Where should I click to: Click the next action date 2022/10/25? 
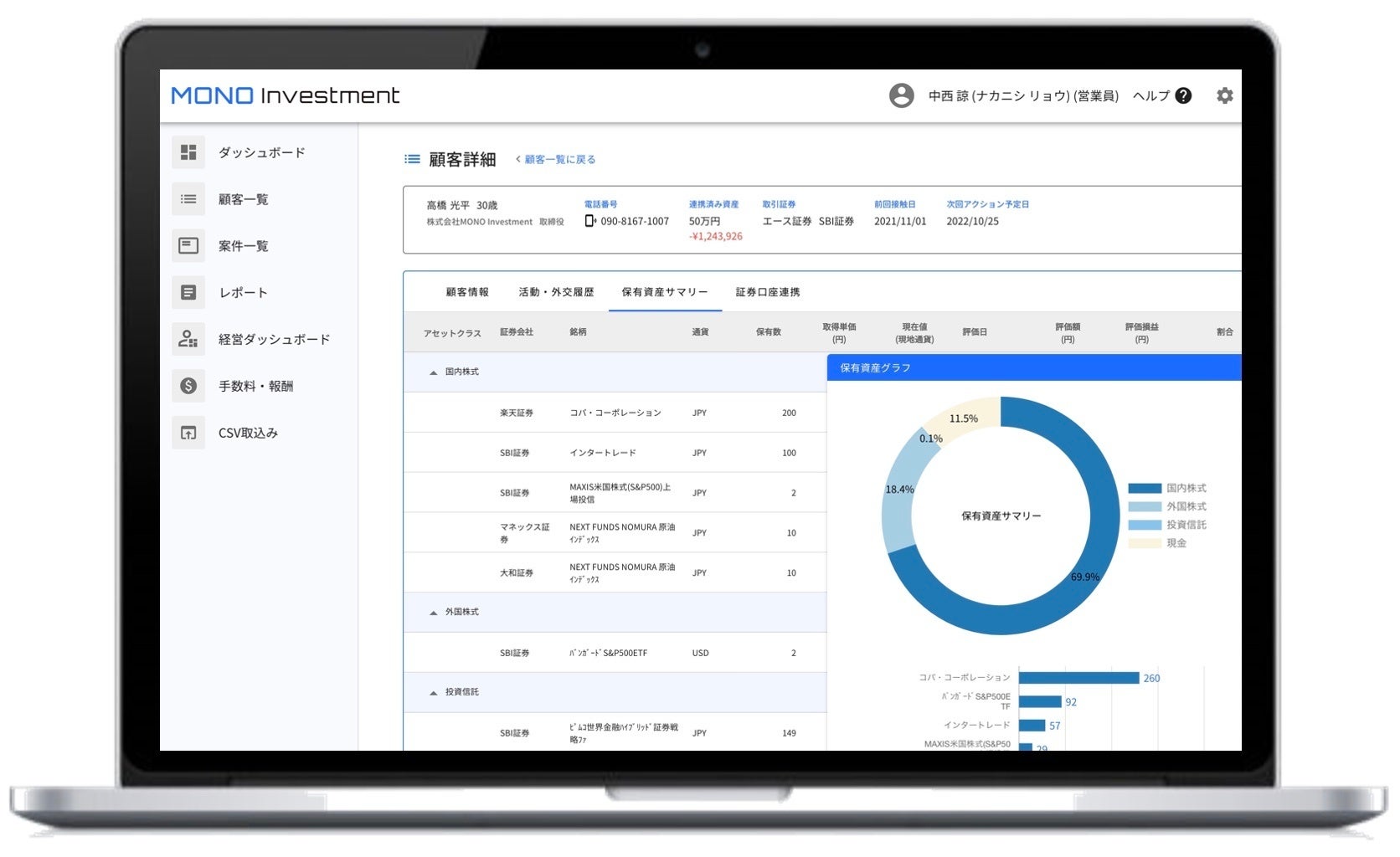972,221
